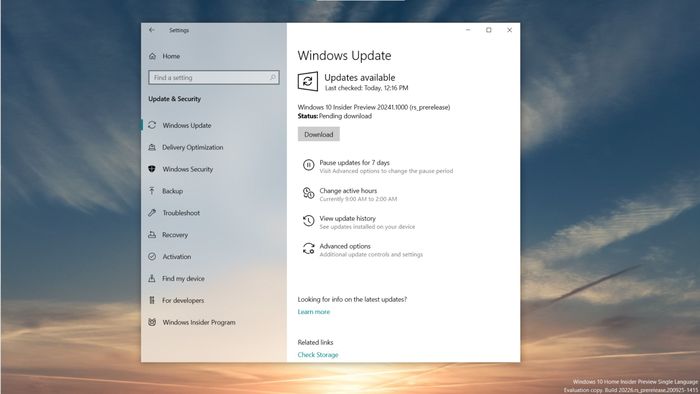The width and height of the screenshot is (700, 394).
Task: Minimize the Settings window
Action: click(x=468, y=30)
